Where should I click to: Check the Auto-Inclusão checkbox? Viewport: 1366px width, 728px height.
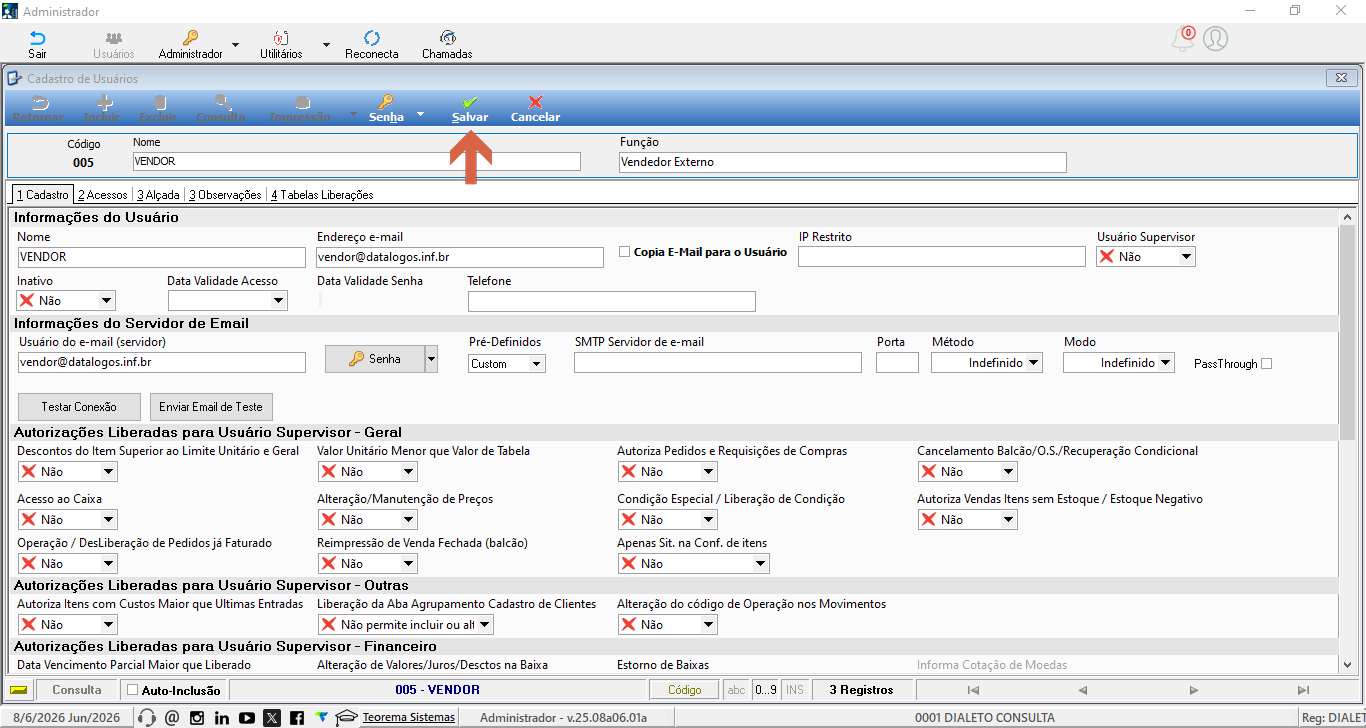point(132,690)
